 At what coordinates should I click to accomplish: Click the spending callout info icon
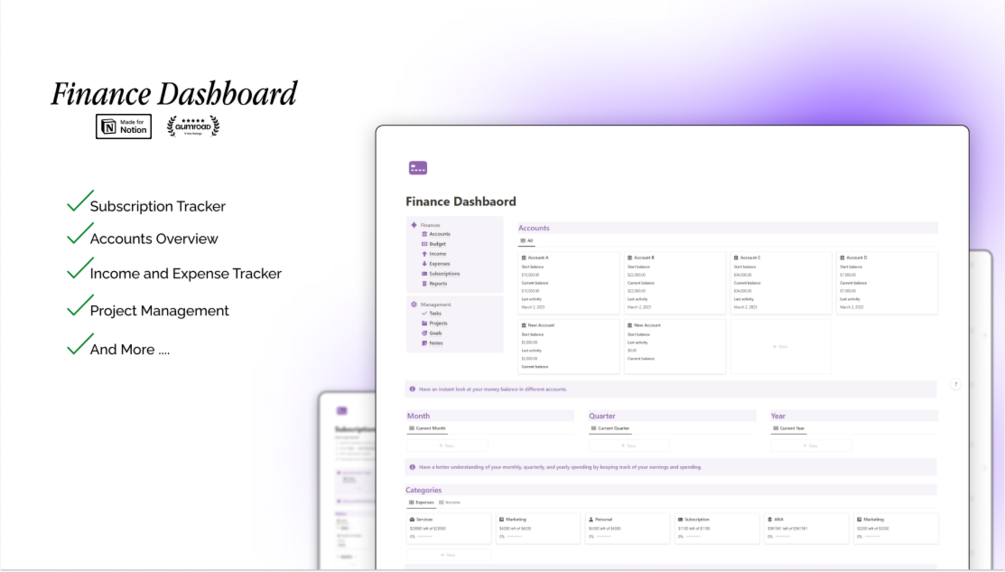pyautogui.click(x=412, y=467)
